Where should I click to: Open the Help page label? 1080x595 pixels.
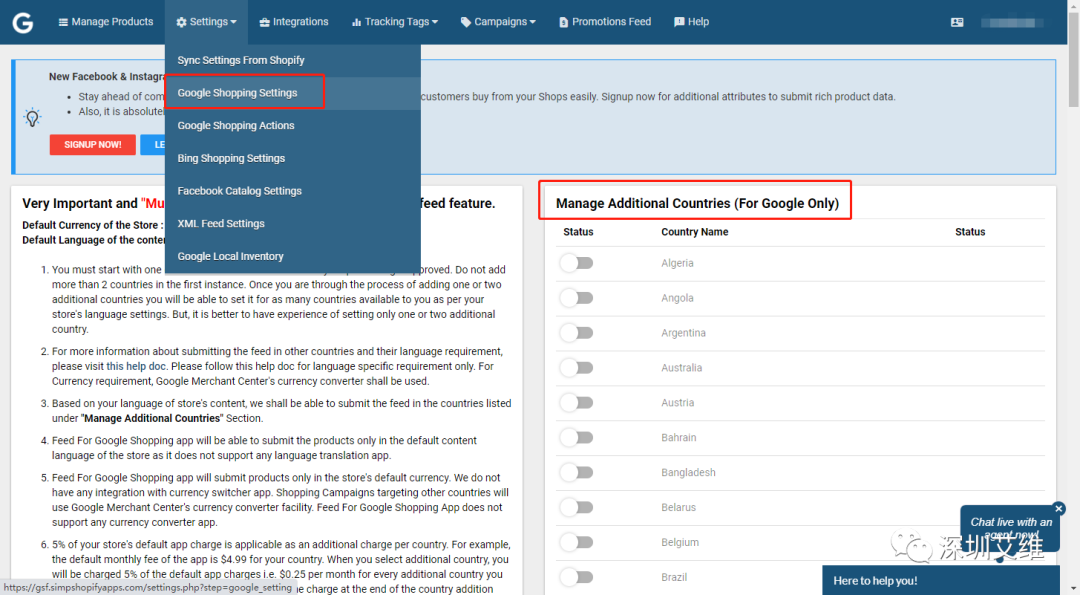coord(698,22)
